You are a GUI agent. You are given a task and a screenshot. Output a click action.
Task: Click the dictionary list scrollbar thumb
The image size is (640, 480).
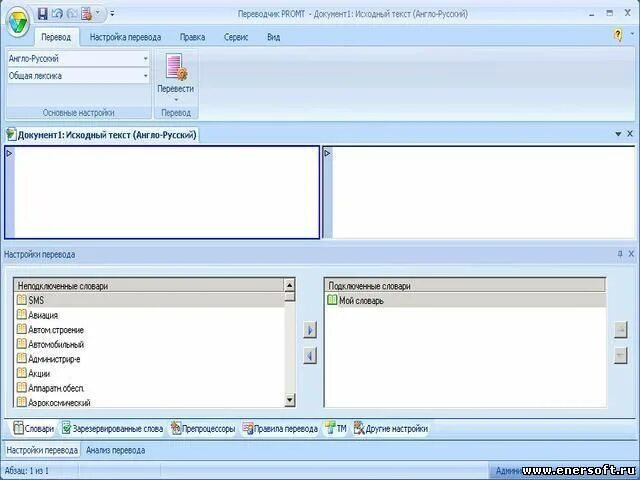(289, 296)
